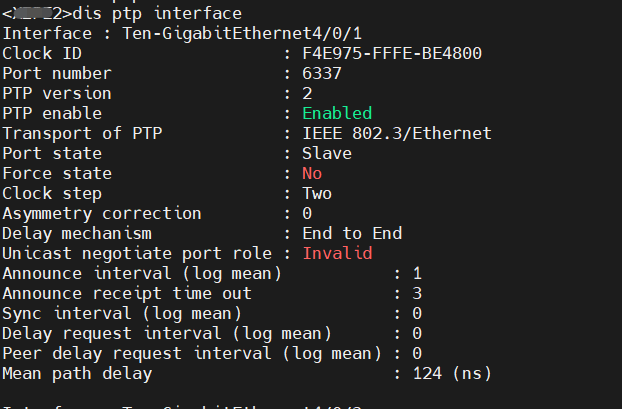The image size is (622, 409).
Task: Click the clock step value 'Two'
Action: (x=317, y=193)
